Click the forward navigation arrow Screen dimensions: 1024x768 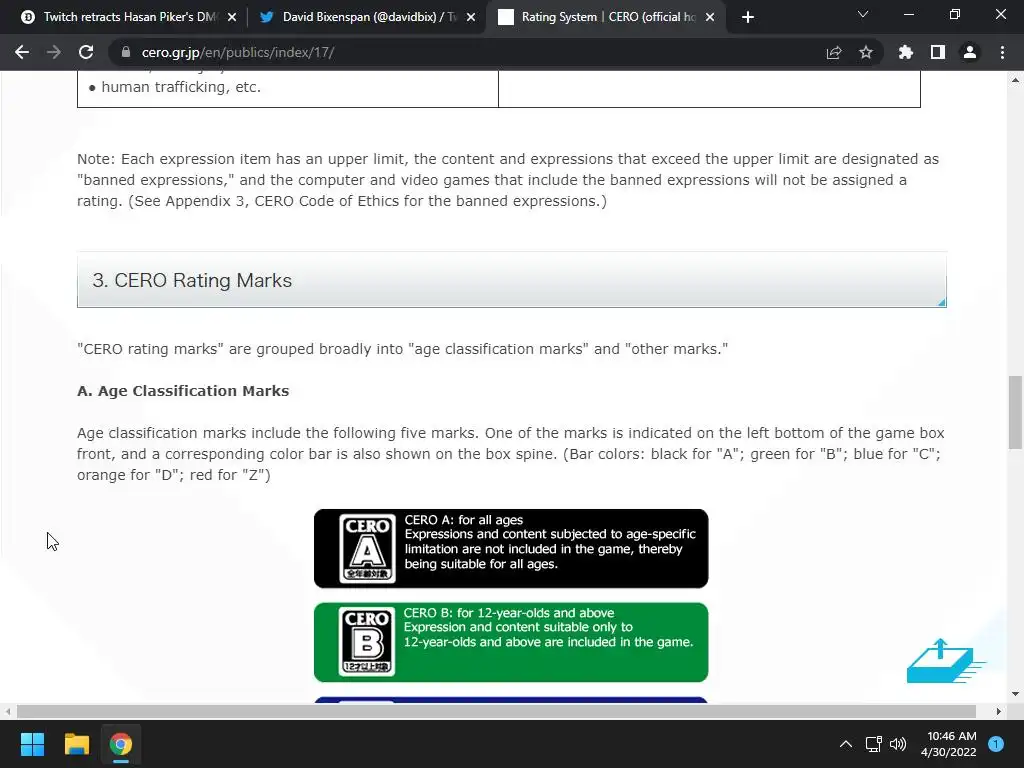(x=54, y=52)
